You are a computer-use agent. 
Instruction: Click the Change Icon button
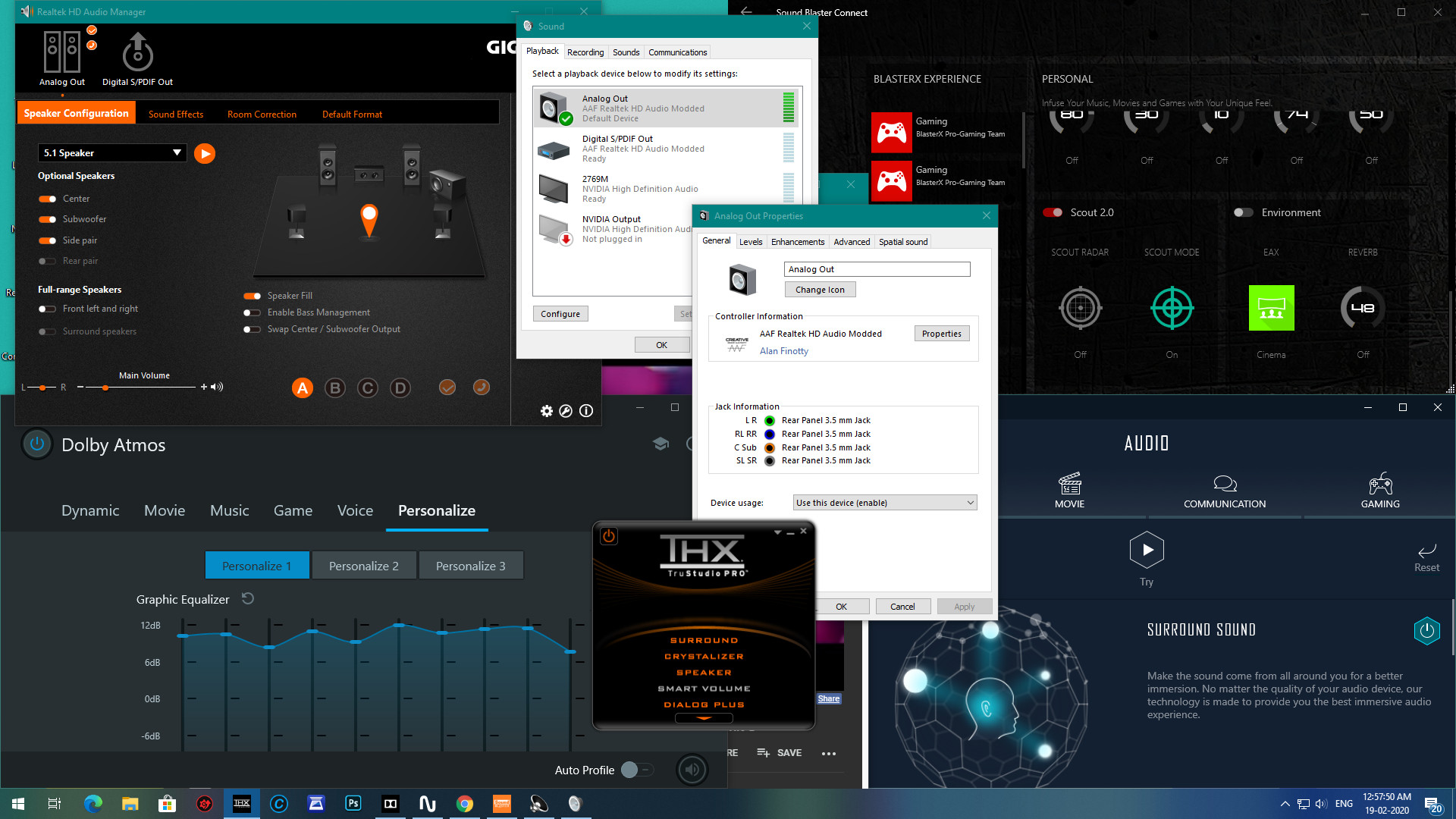point(820,290)
